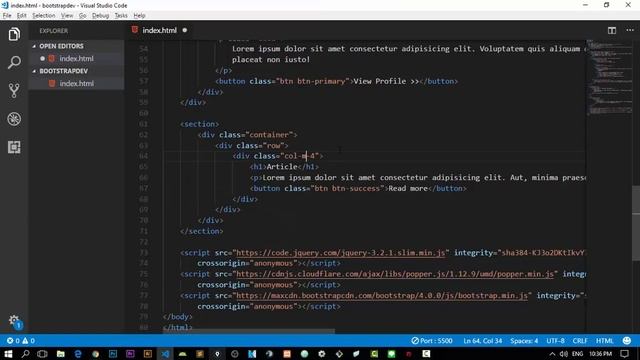
Task: Click Ln 64, Col 34 to go to line
Action: (x=482, y=341)
